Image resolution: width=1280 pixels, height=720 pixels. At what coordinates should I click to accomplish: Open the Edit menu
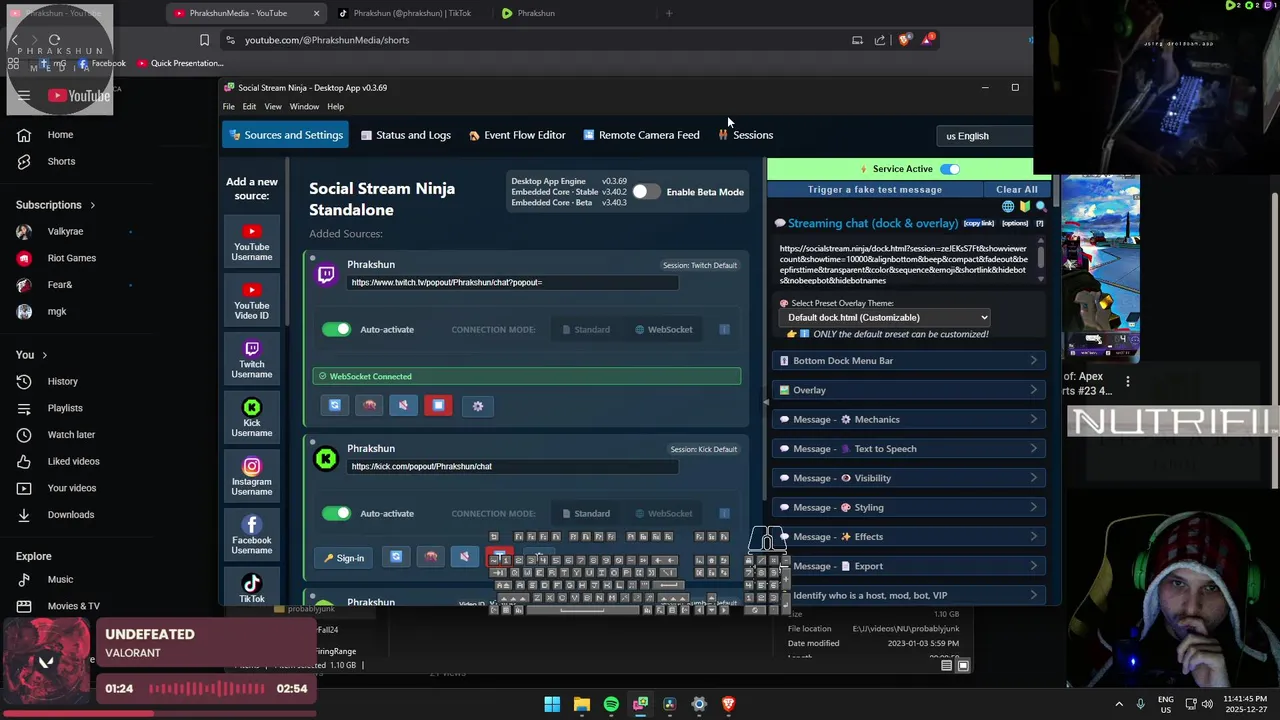pos(249,107)
